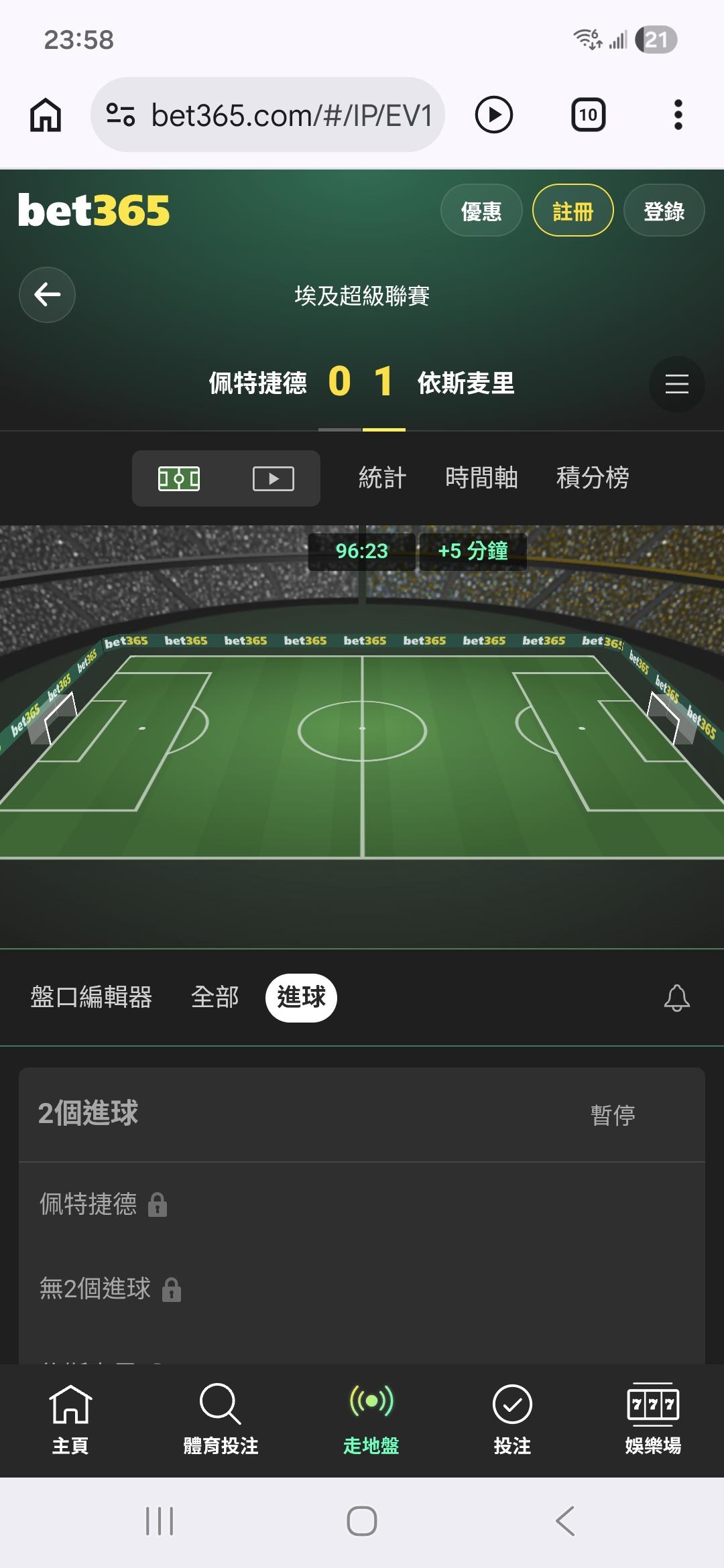This screenshot has width=724, height=1568.
Task: Open the 積分榜 standings tab
Action: pos(593,478)
